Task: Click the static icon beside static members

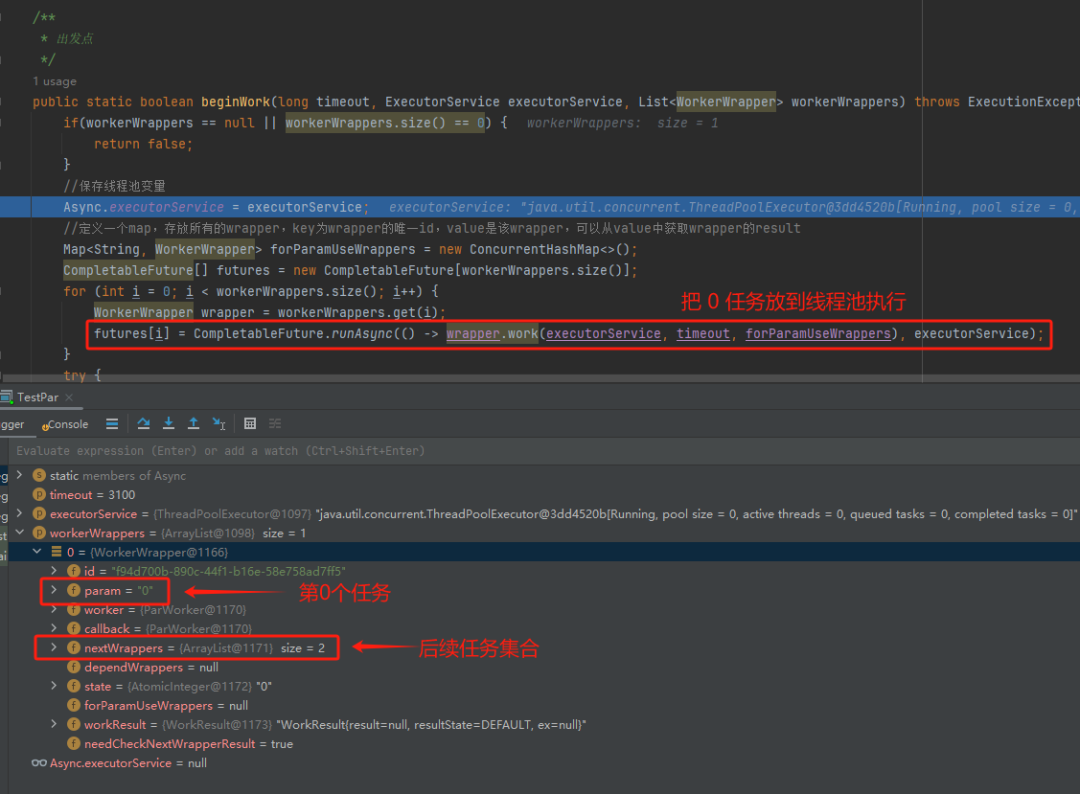Action: pos(39,475)
